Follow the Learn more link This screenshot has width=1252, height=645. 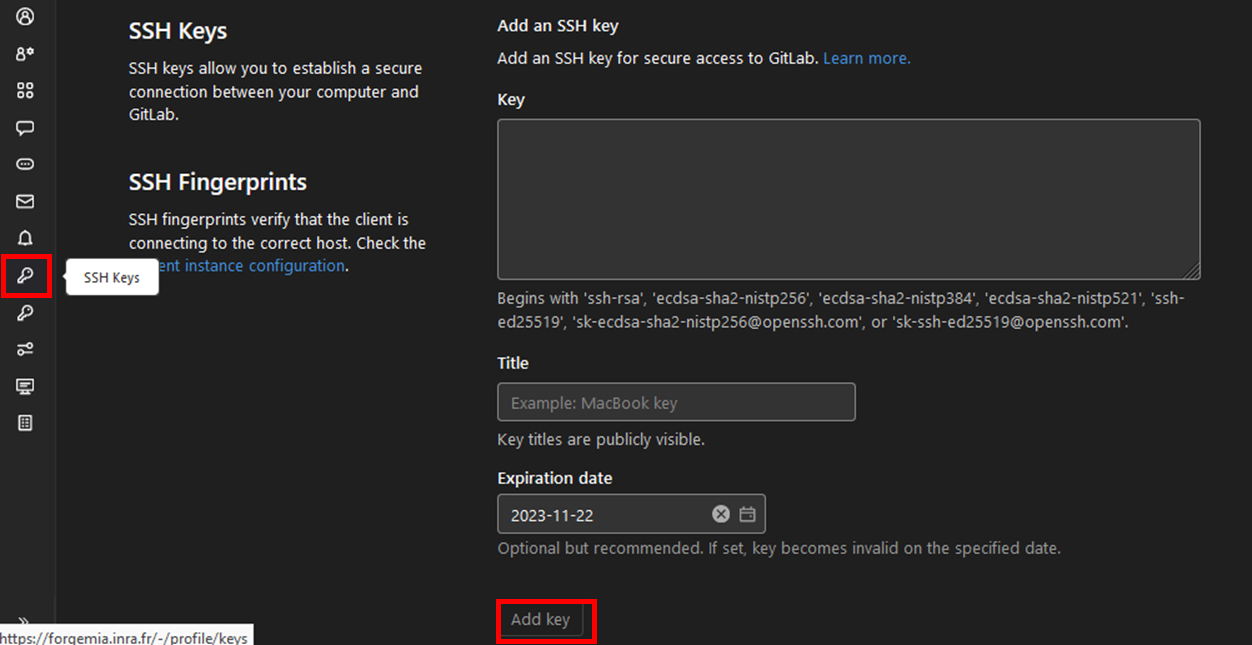[x=866, y=58]
